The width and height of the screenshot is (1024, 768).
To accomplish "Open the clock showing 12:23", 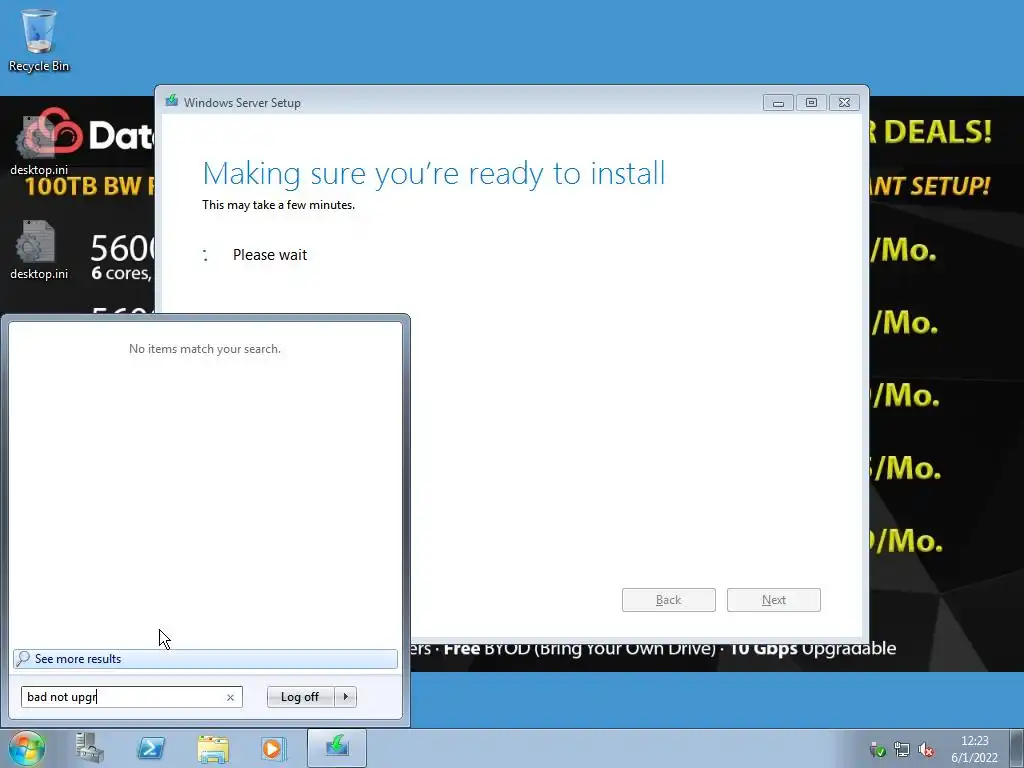I will pyautogui.click(x=974, y=749).
